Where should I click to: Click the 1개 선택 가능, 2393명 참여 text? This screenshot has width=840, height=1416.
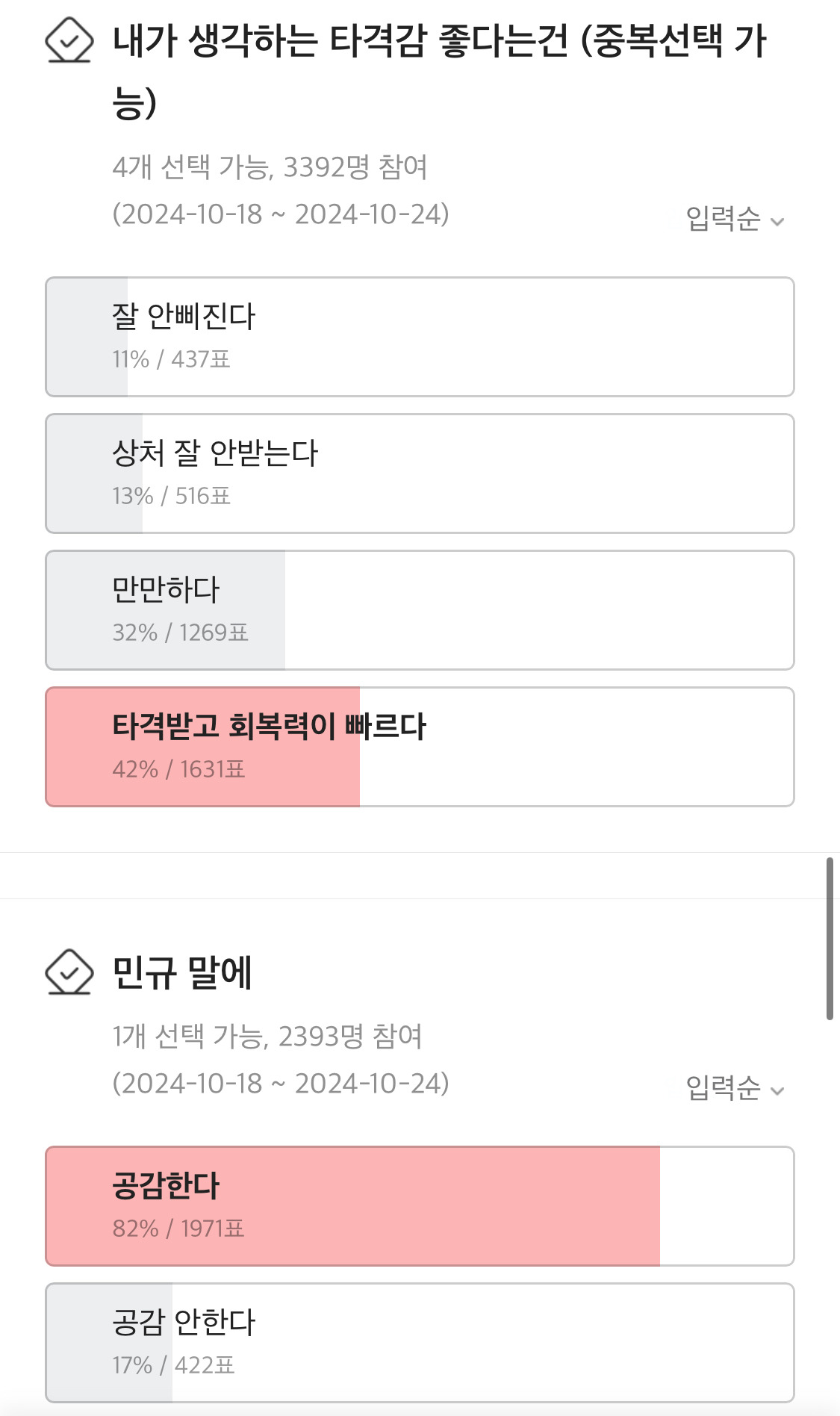tap(267, 1037)
